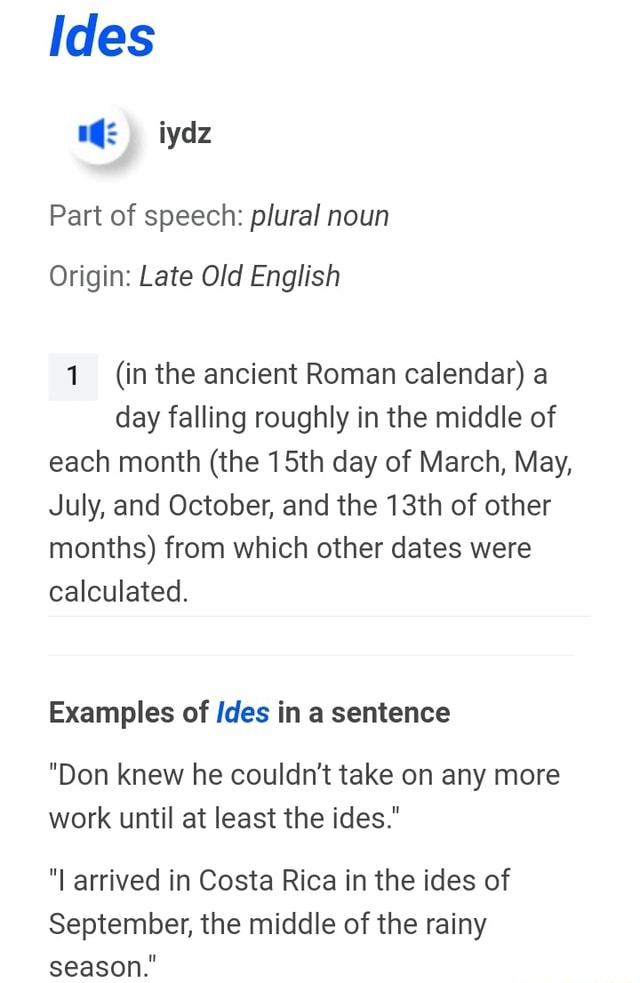Image resolution: width=640 pixels, height=983 pixels.
Task: Open the Ides link in the examples heading
Action: [x=243, y=712]
